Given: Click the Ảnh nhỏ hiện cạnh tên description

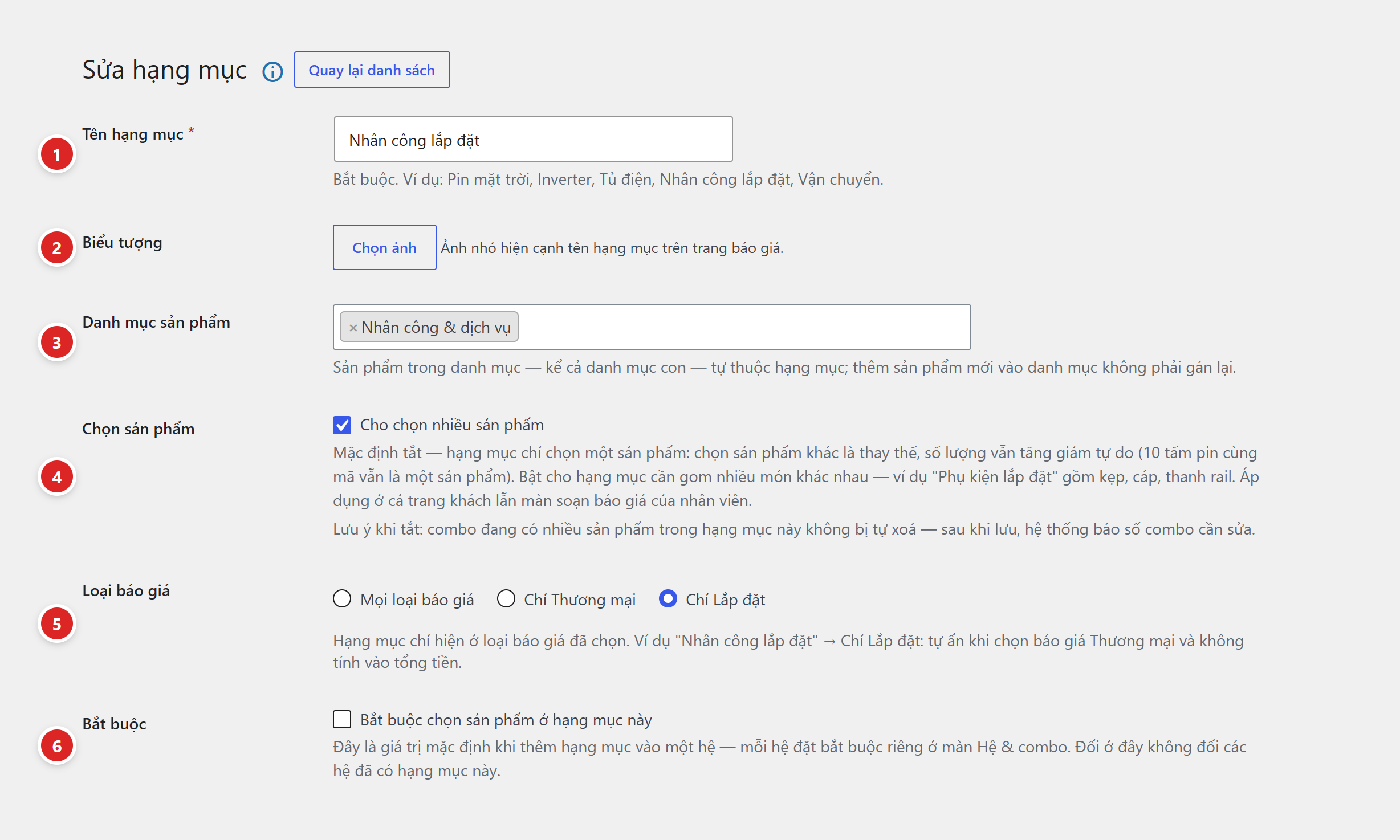Looking at the screenshot, I should (612, 248).
